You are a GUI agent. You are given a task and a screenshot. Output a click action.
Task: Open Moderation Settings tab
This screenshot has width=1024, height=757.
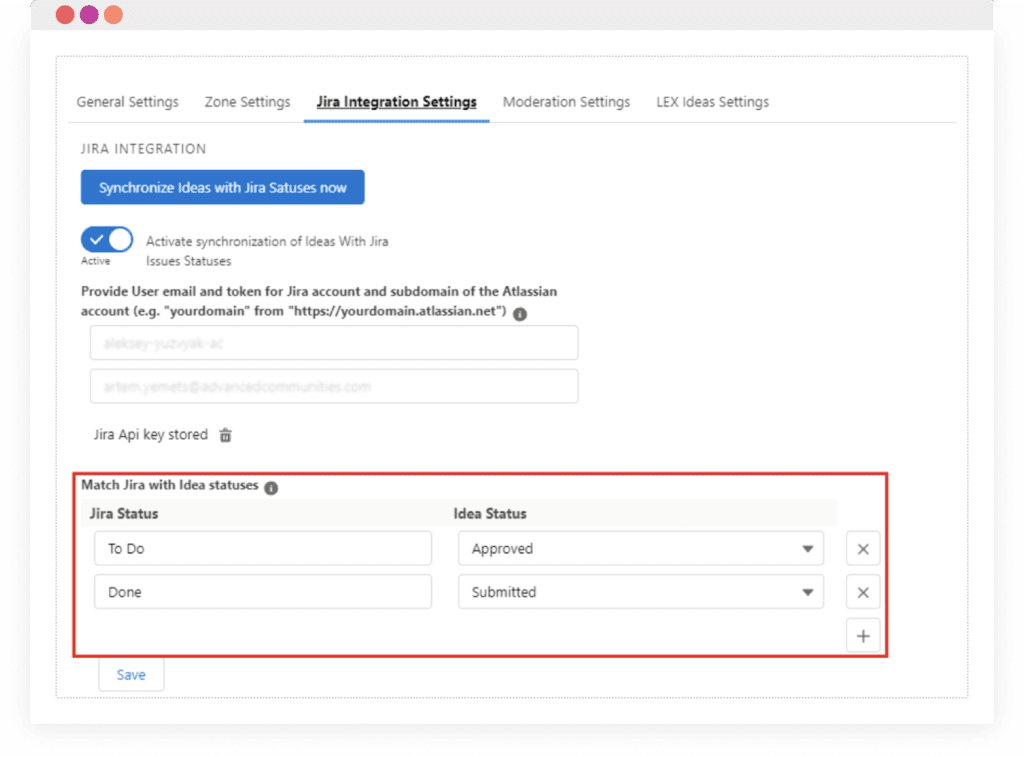coord(566,102)
